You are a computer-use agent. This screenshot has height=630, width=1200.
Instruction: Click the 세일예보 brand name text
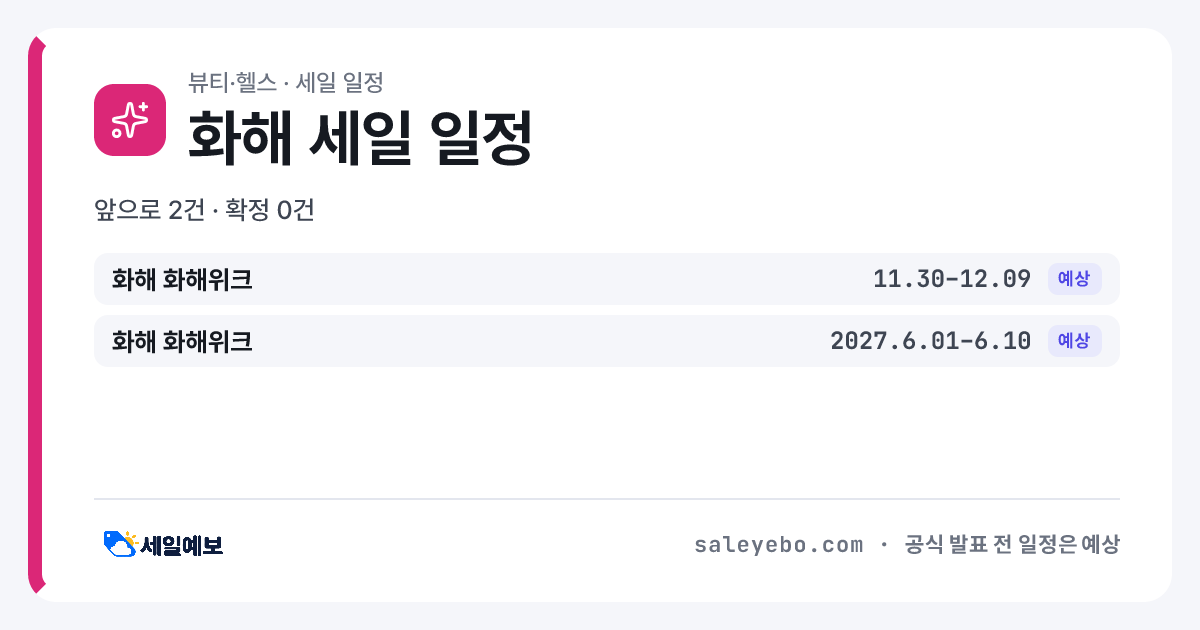(x=181, y=545)
